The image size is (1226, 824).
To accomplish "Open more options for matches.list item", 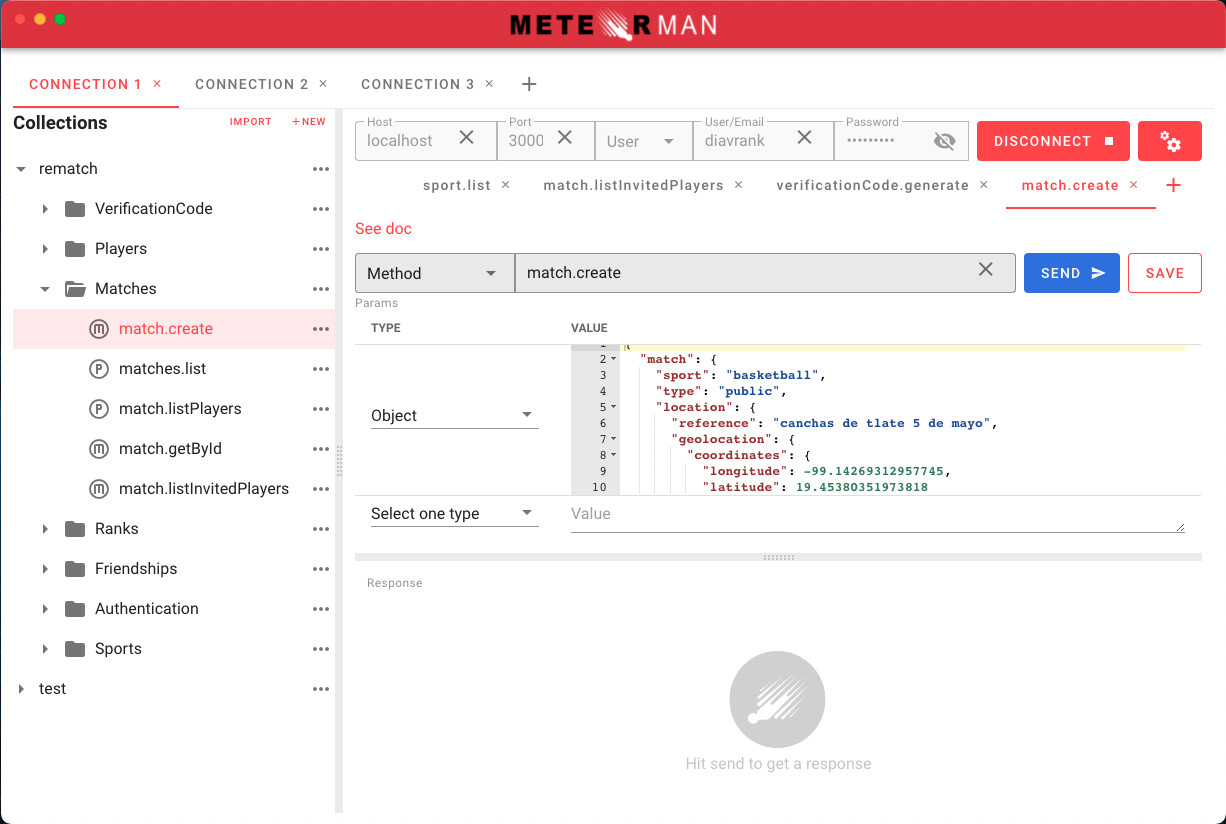I will point(320,369).
